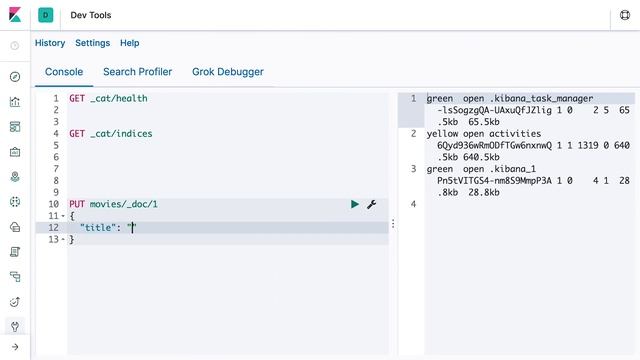Toggle the fold arrow on line 13
The height and width of the screenshot is (360, 640).
63,240
